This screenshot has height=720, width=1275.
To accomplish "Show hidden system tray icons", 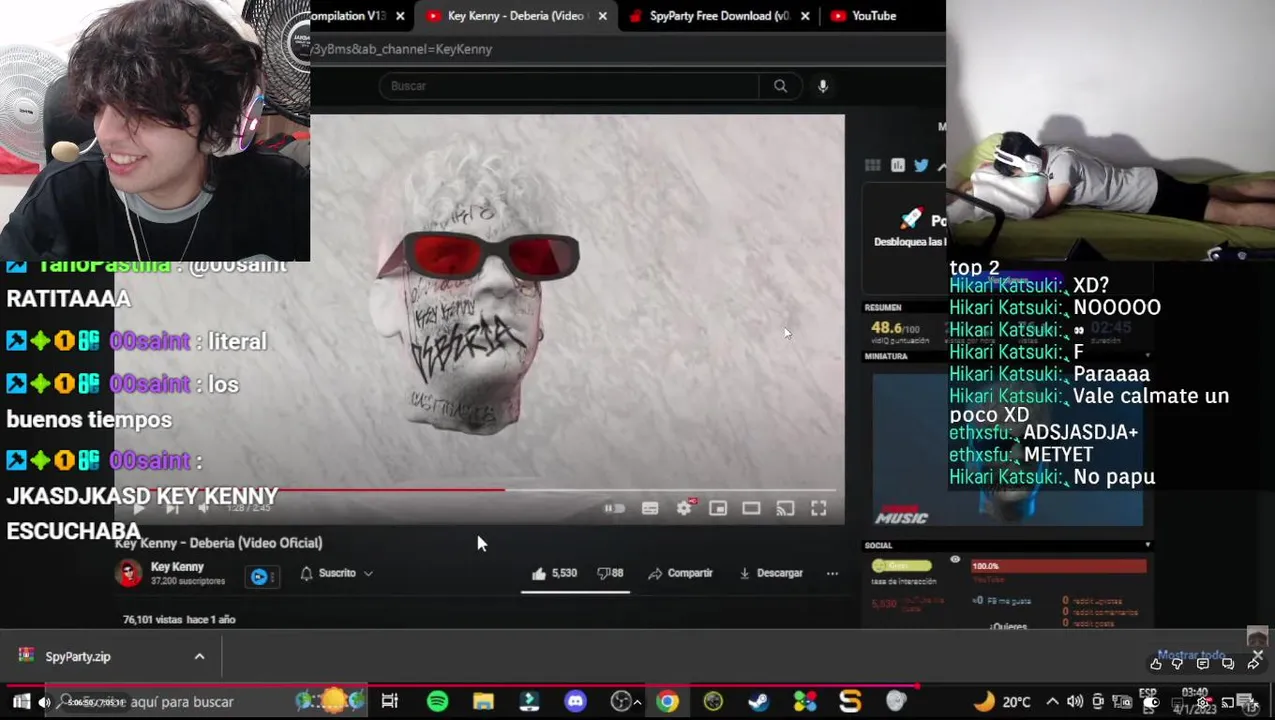I will [1052, 702].
